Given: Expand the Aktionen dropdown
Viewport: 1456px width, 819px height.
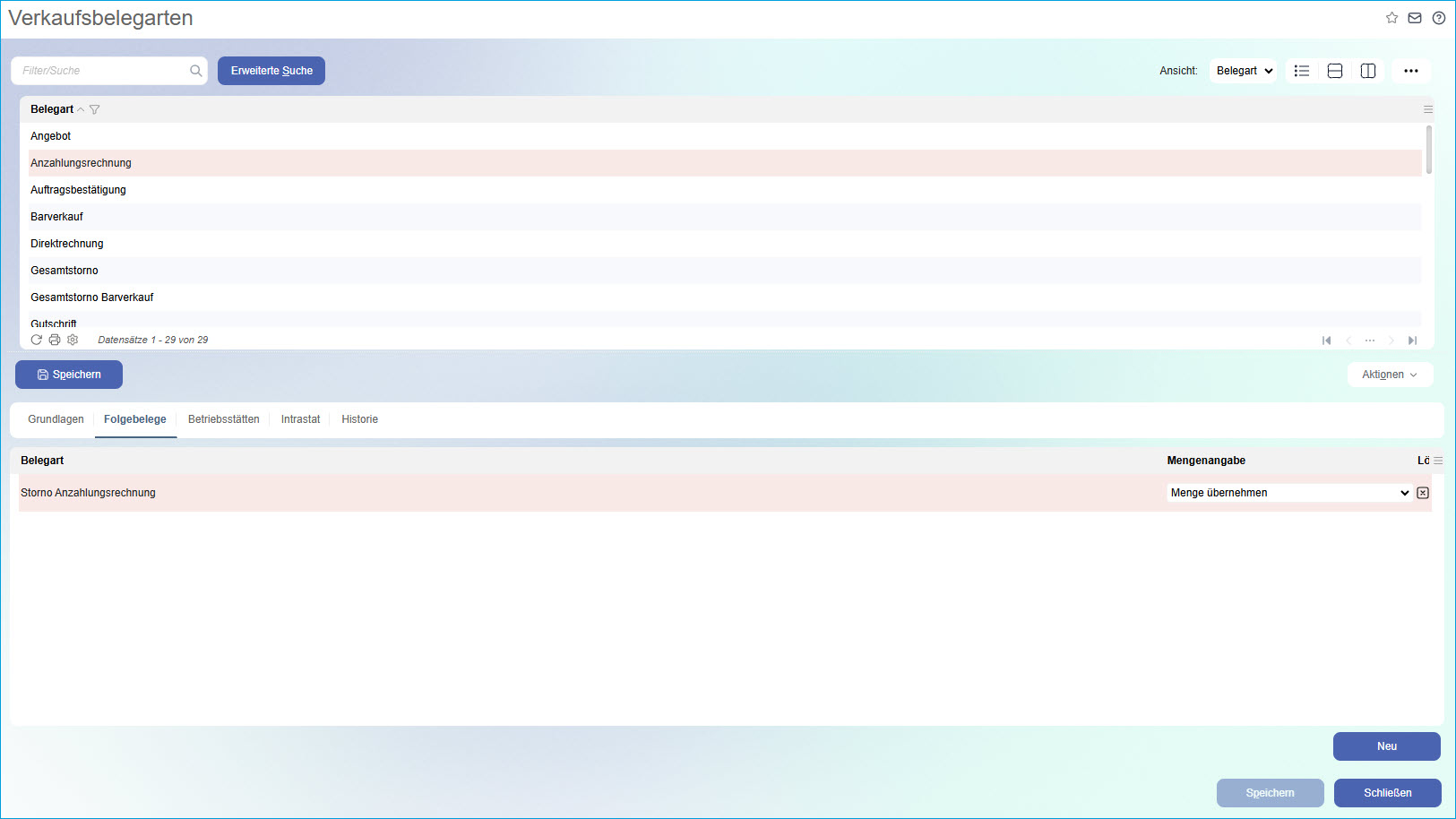Looking at the screenshot, I should (1390, 375).
